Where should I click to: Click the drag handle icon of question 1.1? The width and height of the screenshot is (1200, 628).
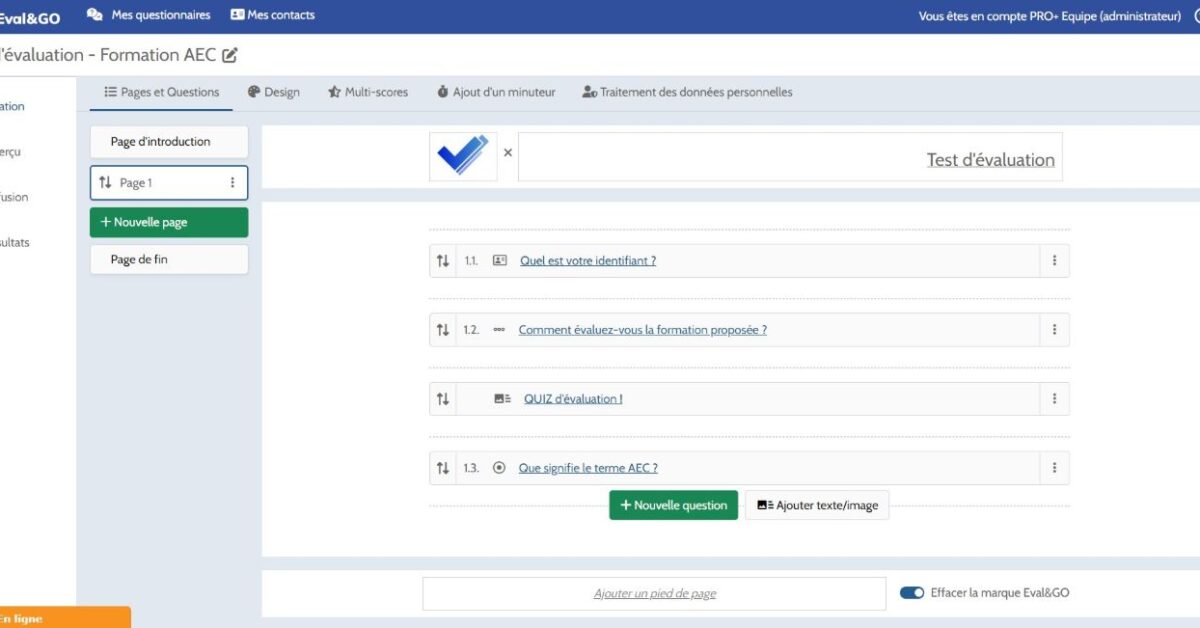(x=444, y=260)
